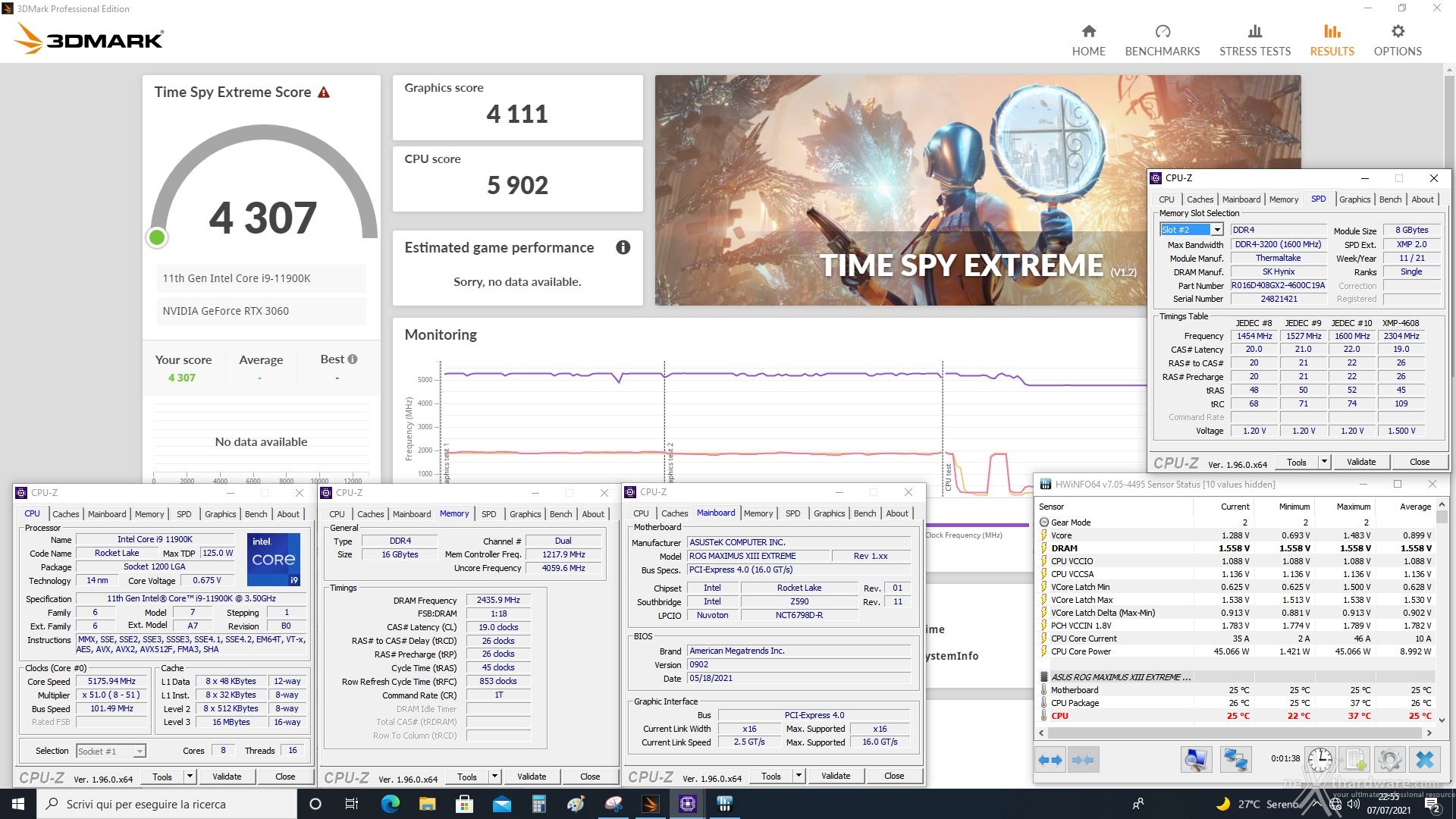Open the 3DMark Results tab
Image resolution: width=1456 pixels, height=819 pixels.
pyautogui.click(x=1332, y=40)
